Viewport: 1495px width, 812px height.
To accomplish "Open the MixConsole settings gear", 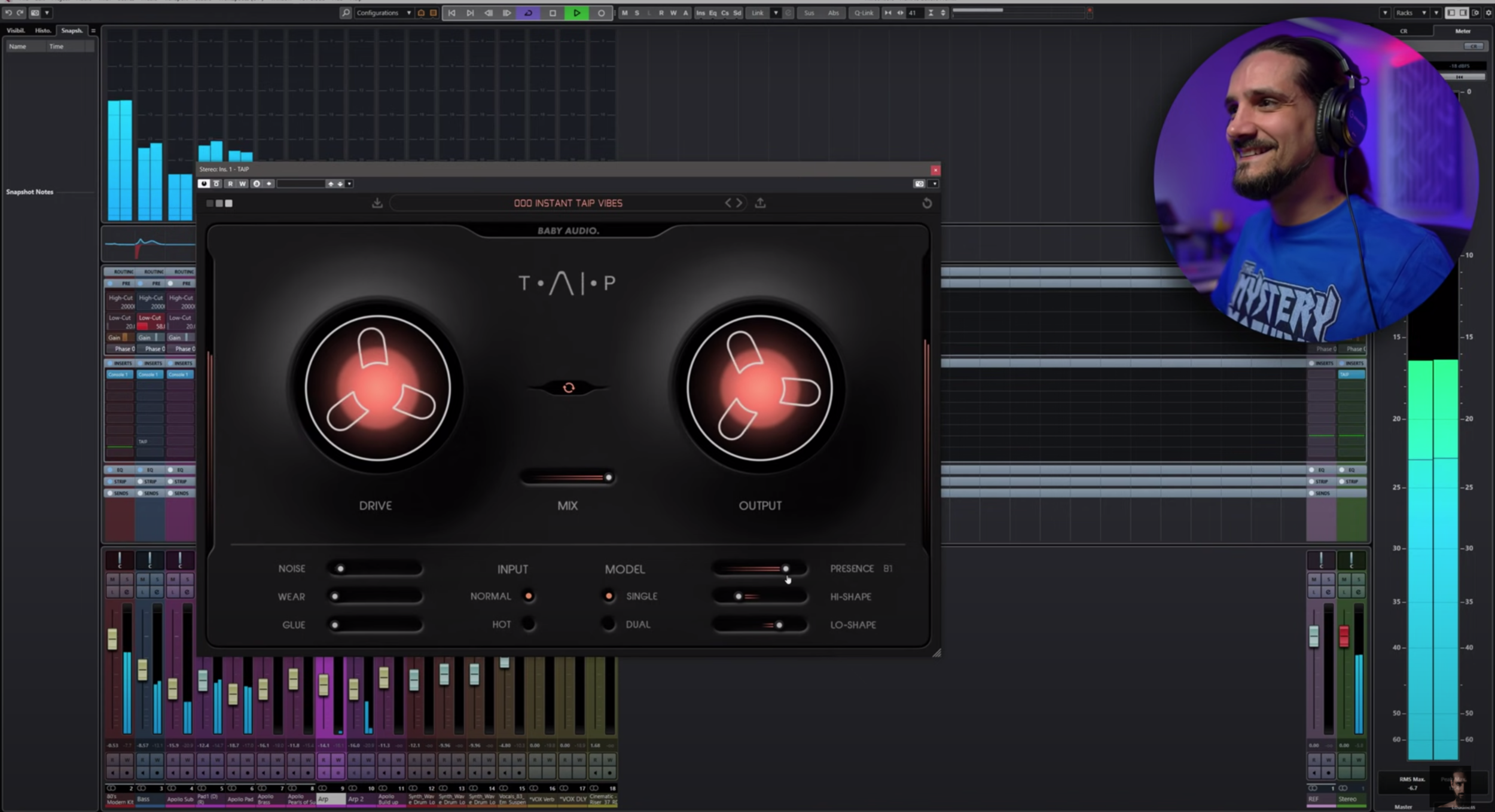I will (x=1489, y=13).
